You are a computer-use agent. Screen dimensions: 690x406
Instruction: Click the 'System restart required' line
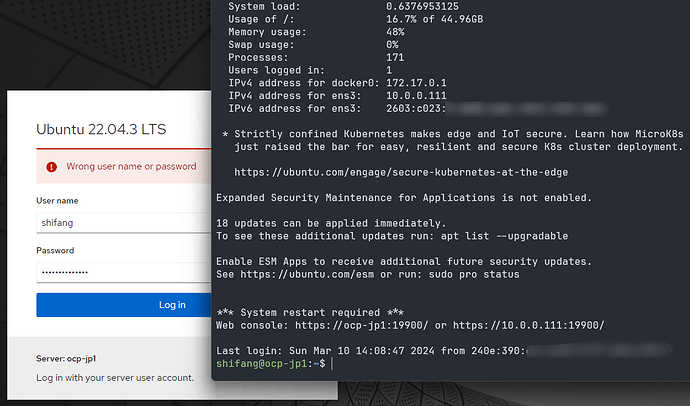click(310, 313)
